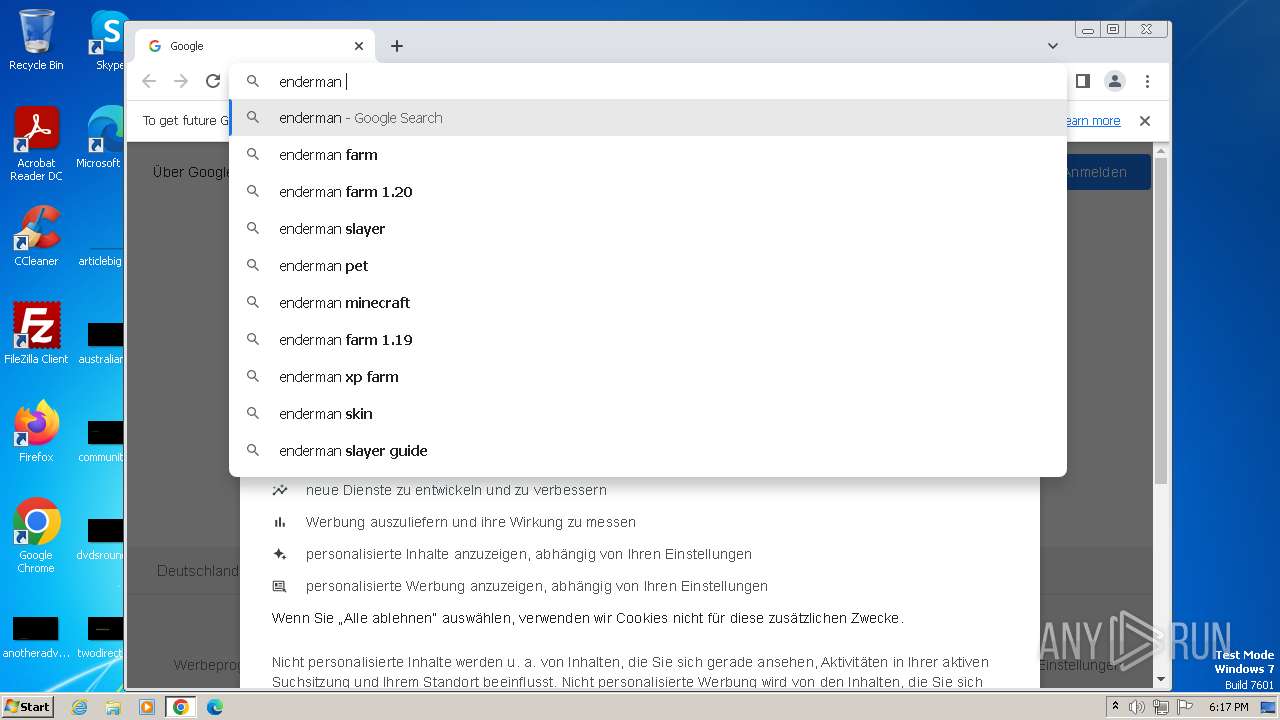Open Skype desktop icon
Viewport: 1280px width, 720px height.
pos(108,40)
